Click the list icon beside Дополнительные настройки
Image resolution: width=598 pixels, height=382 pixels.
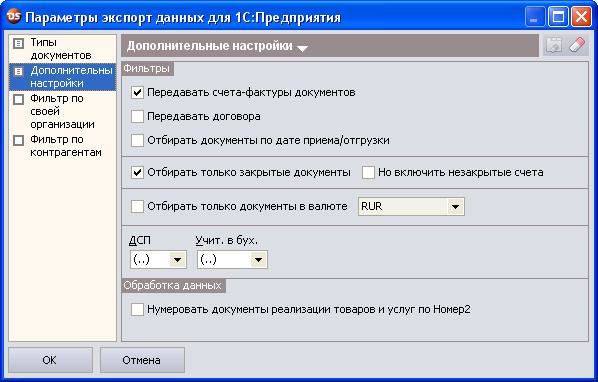(x=18, y=71)
